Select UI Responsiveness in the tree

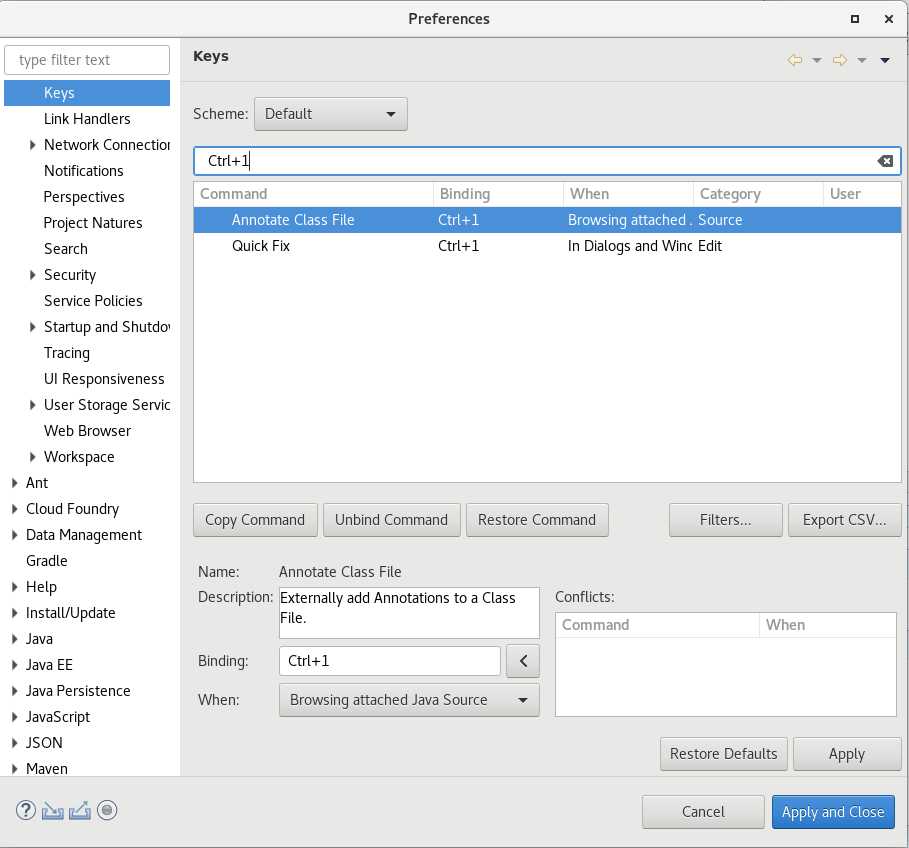point(104,379)
